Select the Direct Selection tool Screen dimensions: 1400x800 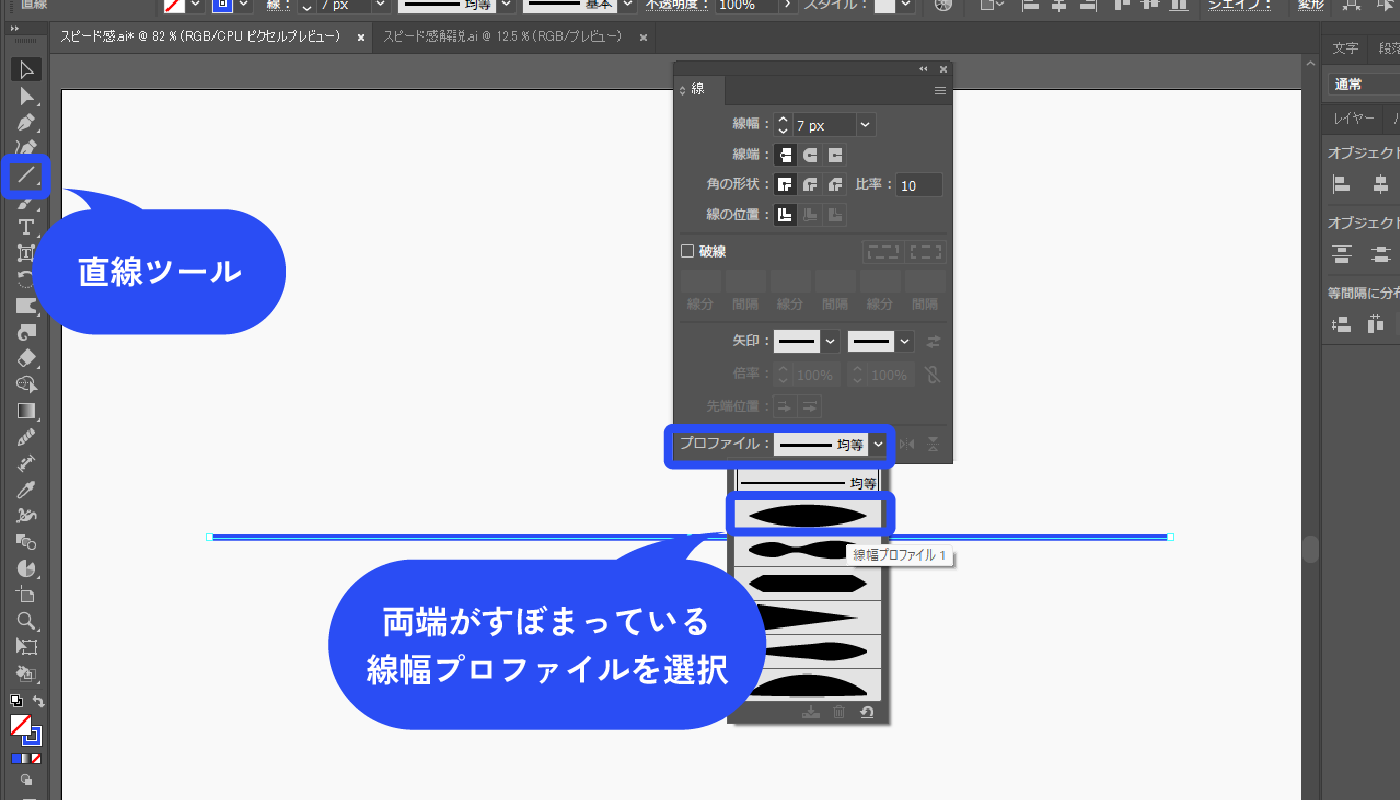[26, 96]
